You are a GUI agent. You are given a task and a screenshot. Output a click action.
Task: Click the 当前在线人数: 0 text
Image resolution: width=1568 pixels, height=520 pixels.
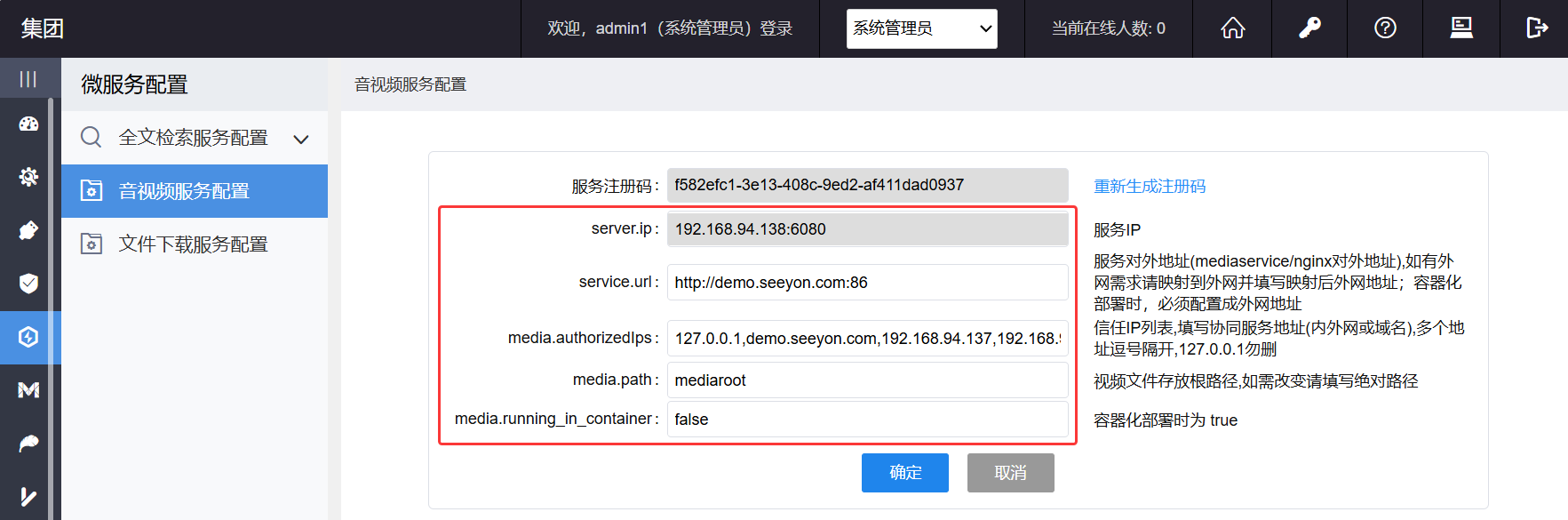pyautogui.click(x=1109, y=28)
